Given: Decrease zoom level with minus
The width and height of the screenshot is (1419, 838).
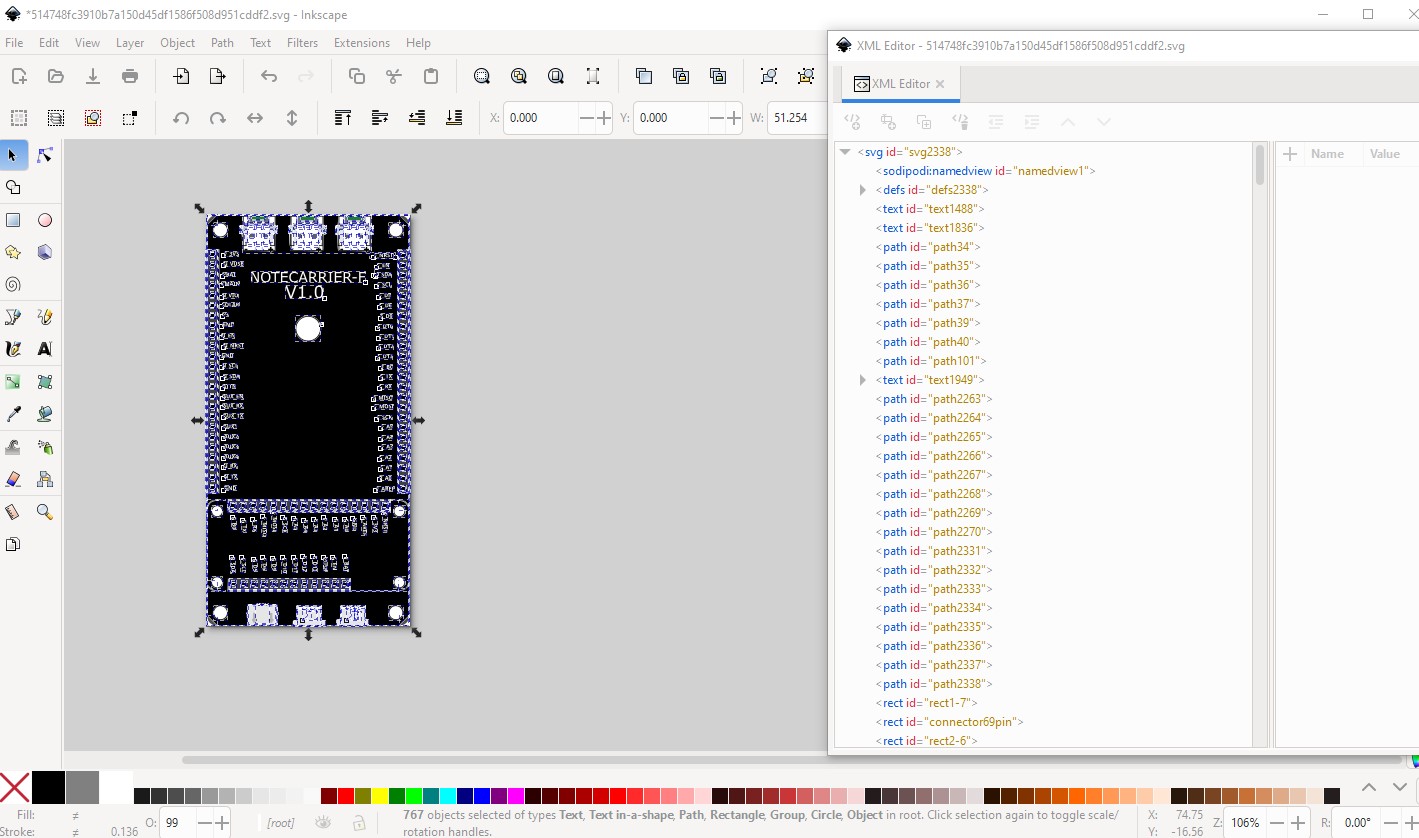Looking at the screenshot, I should [x=1277, y=823].
